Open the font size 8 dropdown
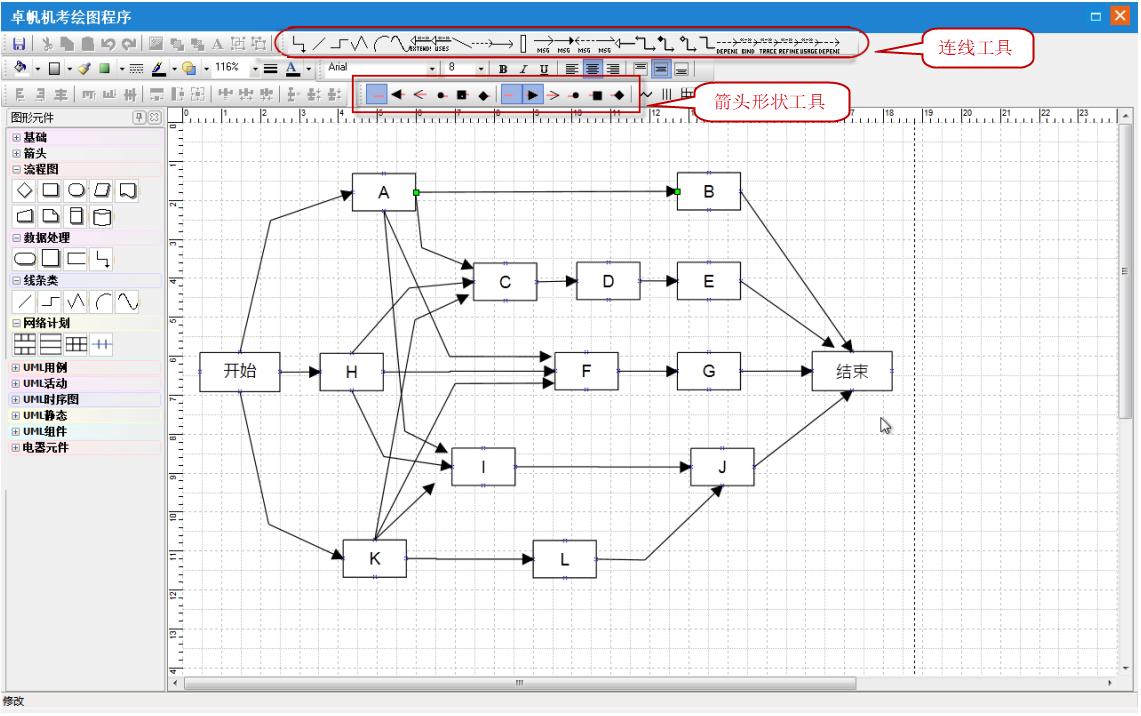This screenshot has height=716, width=1141. 481,68
